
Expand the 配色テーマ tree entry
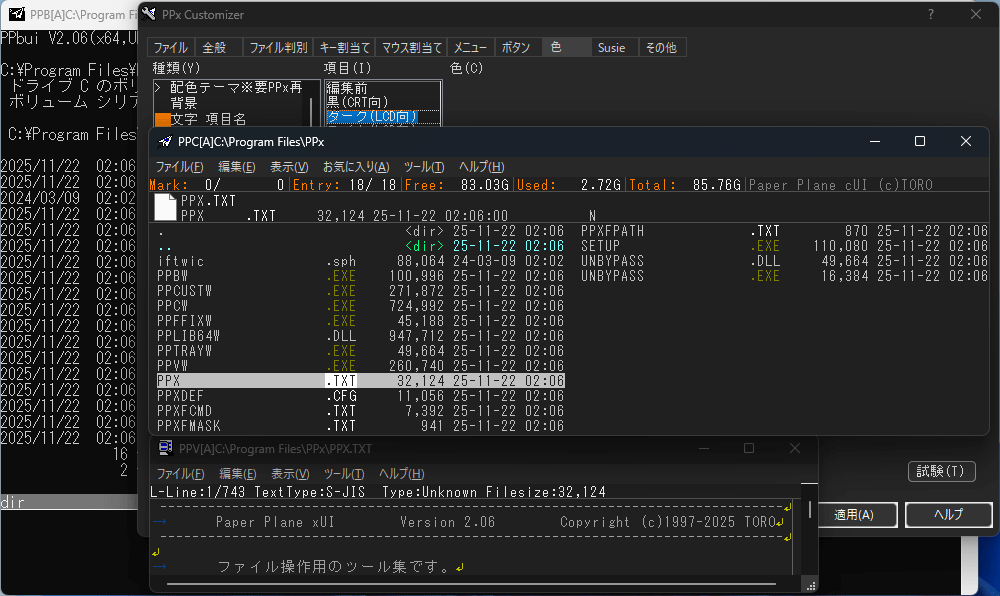(x=156, y=85)
